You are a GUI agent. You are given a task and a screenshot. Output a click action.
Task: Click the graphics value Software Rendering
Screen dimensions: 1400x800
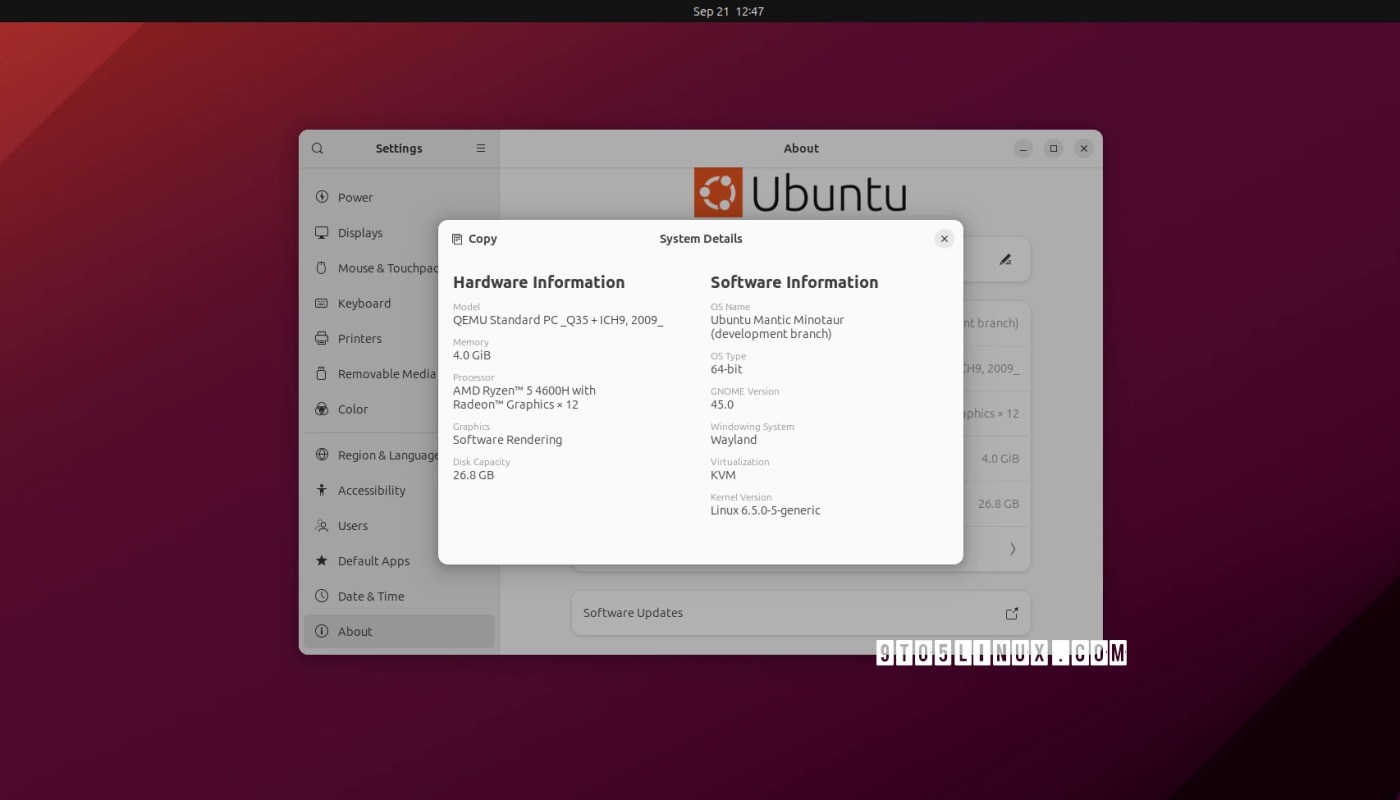(507, 440)
